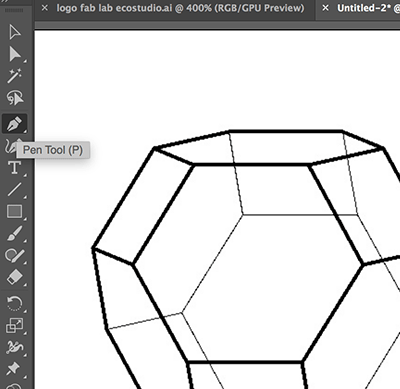Select the Width warp tool
Image resolution: width=400 pixels, height=389 pixels.
(14, 348)
